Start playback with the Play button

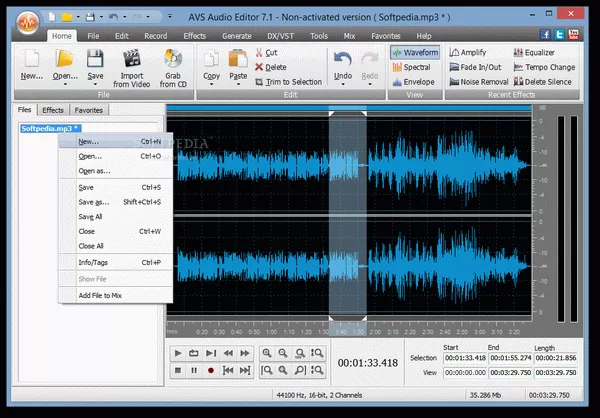click(178, 353)
